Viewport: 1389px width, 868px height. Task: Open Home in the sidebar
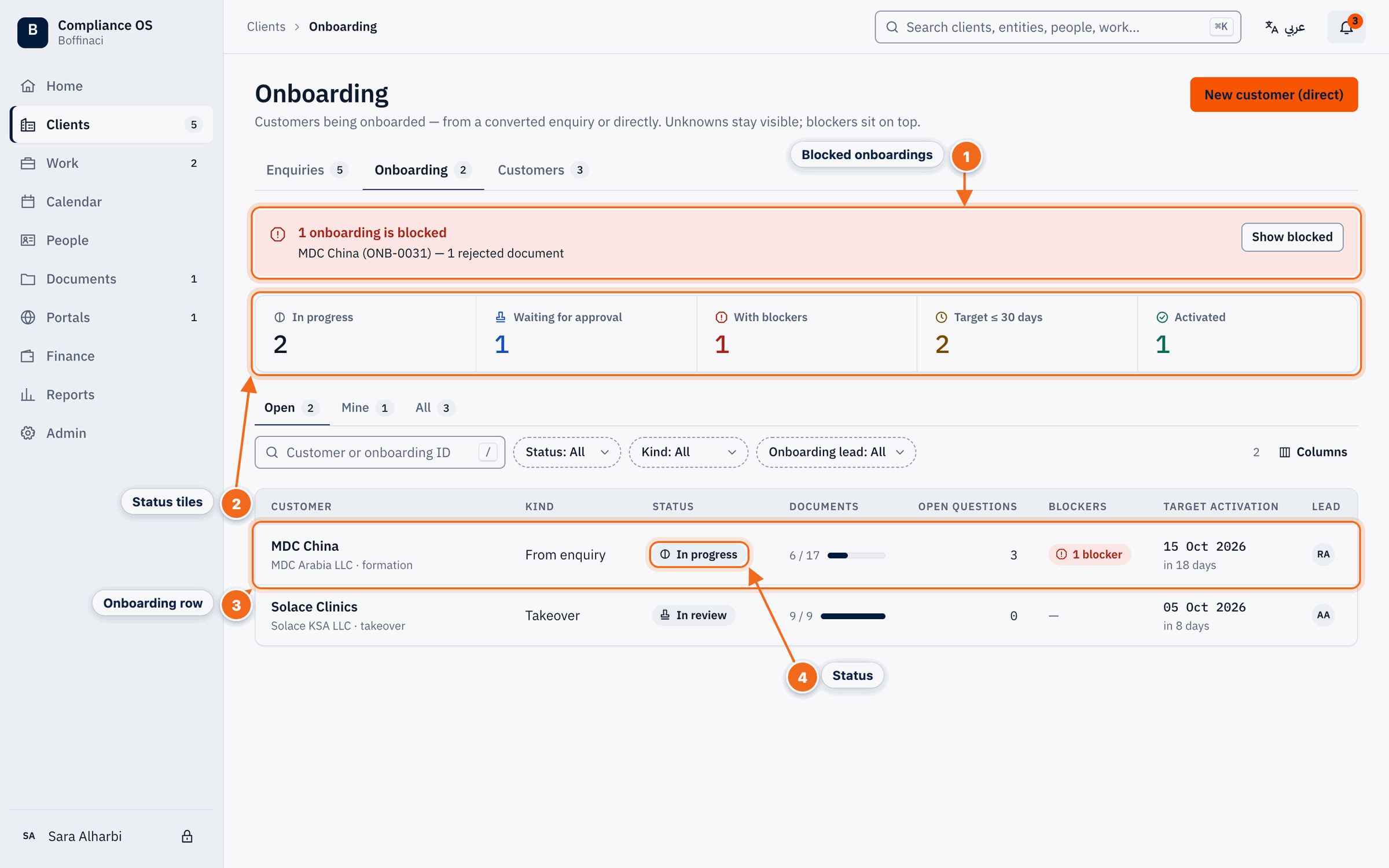112,86
